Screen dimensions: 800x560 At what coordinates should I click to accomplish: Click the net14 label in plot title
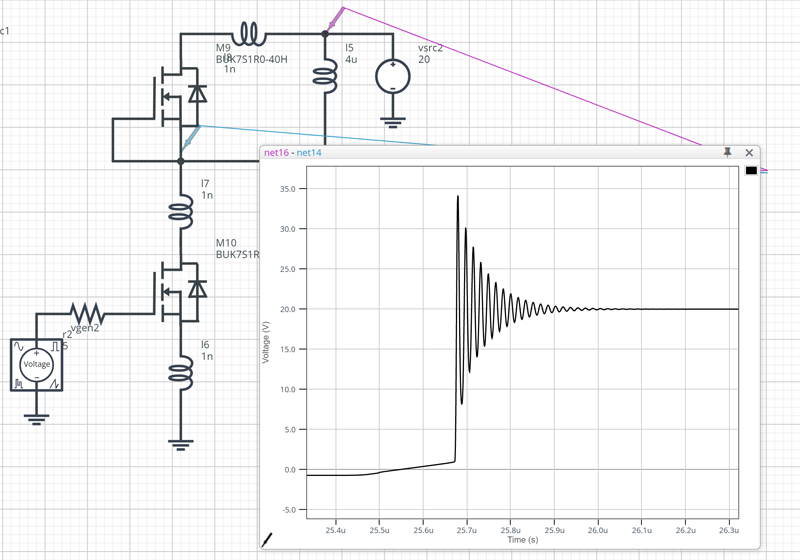[x=309, y=152]
